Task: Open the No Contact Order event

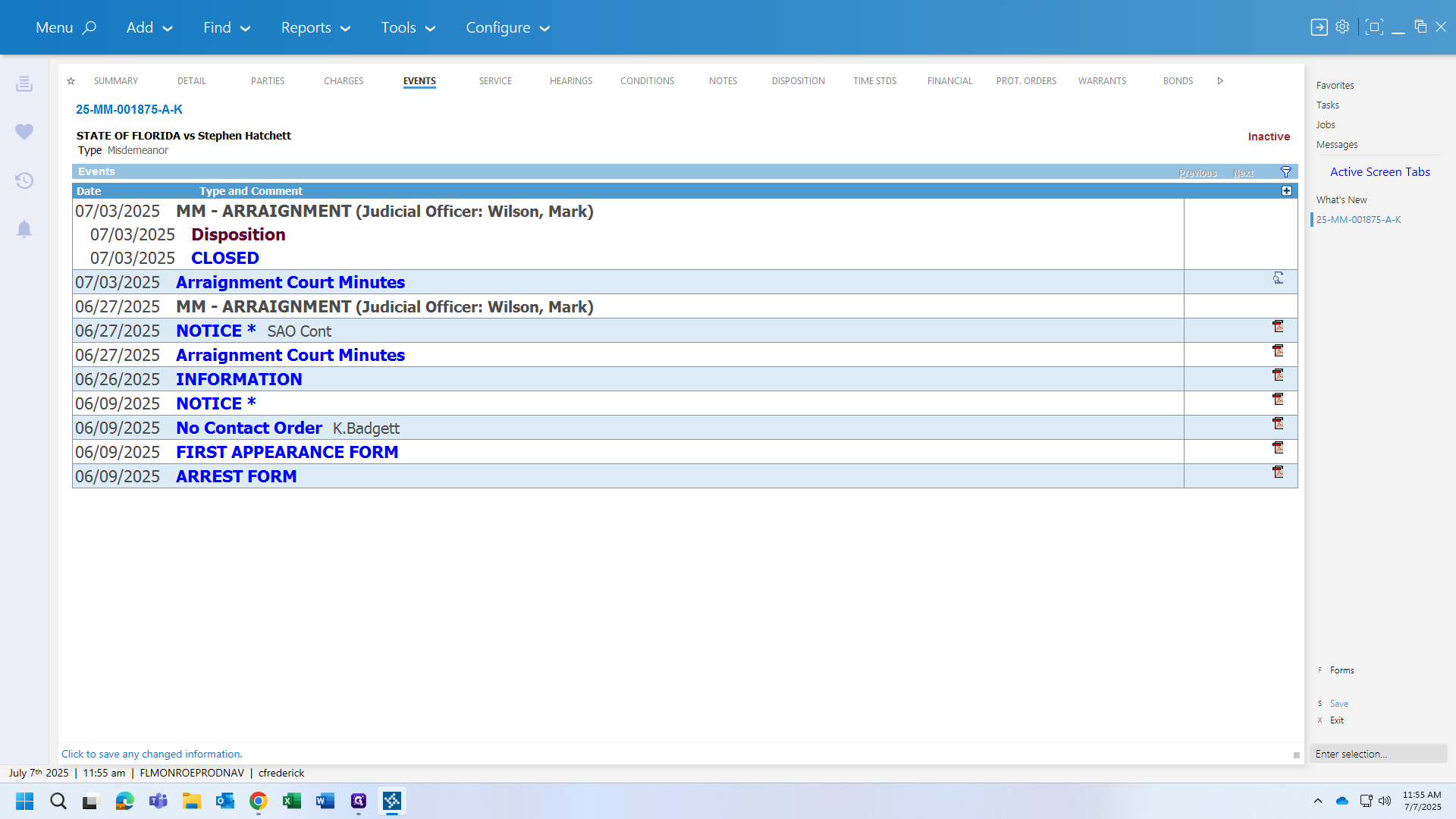Action: [249, 428]
